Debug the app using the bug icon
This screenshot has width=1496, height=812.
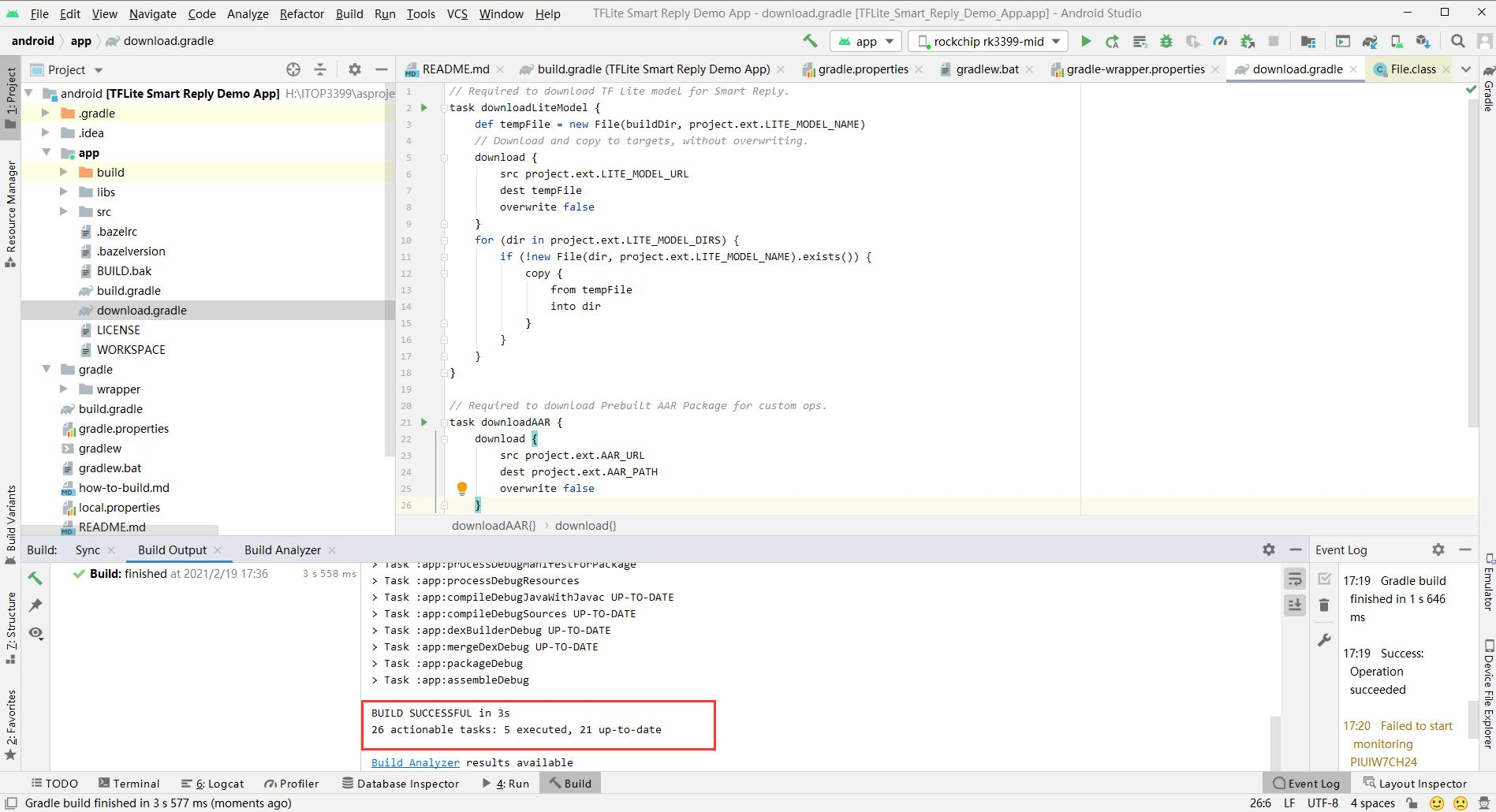(x=1166, y=41)
